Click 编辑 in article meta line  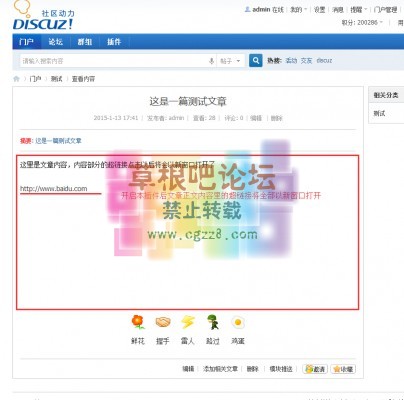click(x=256, y=118)
